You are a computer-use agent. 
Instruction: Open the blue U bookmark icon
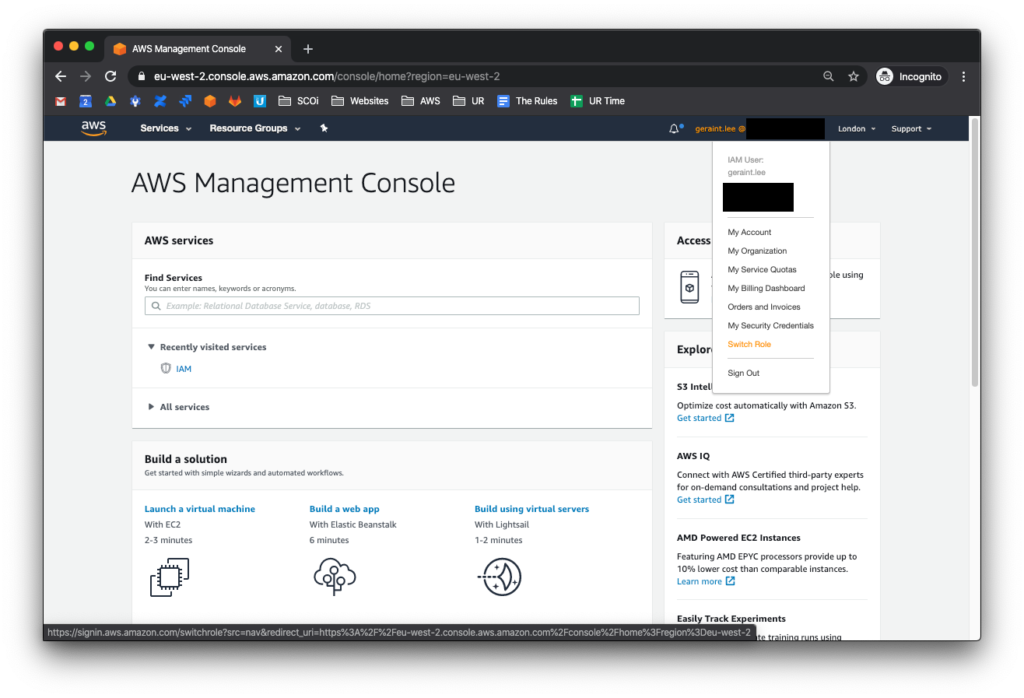click(259, 101)
